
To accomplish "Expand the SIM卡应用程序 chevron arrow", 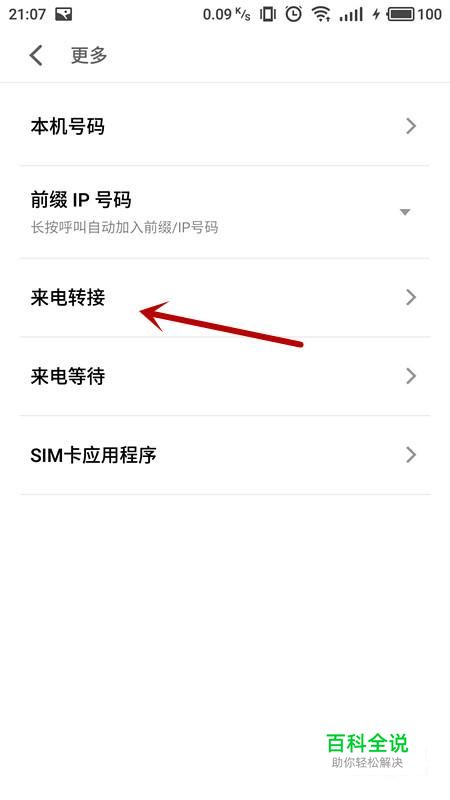I will pos(411,455).
